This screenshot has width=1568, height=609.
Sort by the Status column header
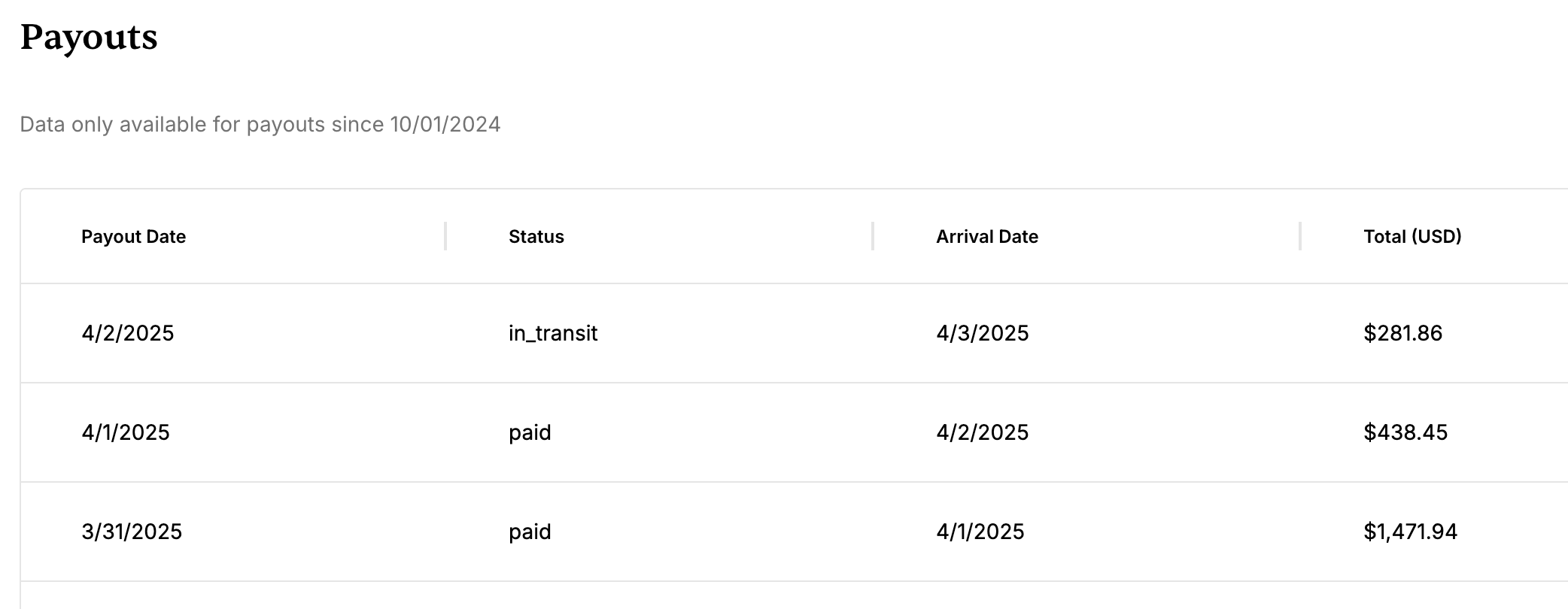[536, 236]
